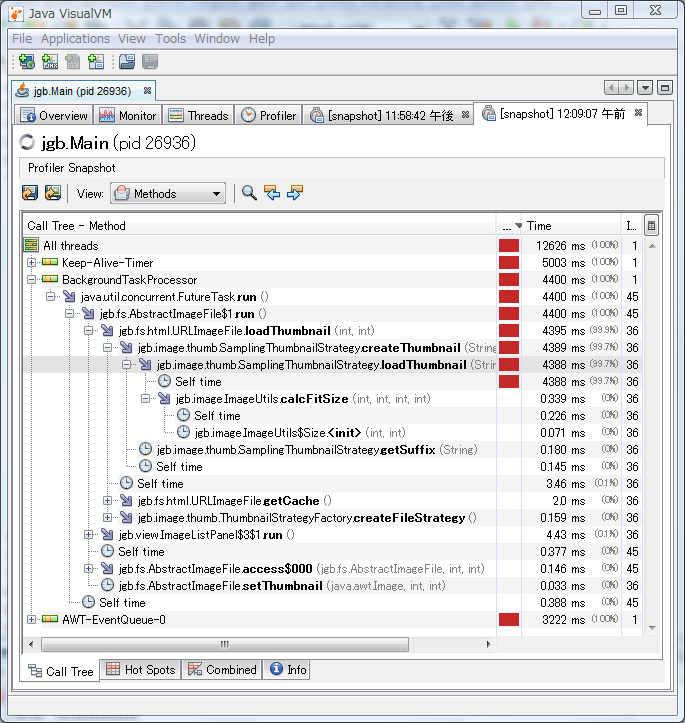Switch to the Threads tab
This screenshot has width=685, height=723.
click(x=198, y=115)
